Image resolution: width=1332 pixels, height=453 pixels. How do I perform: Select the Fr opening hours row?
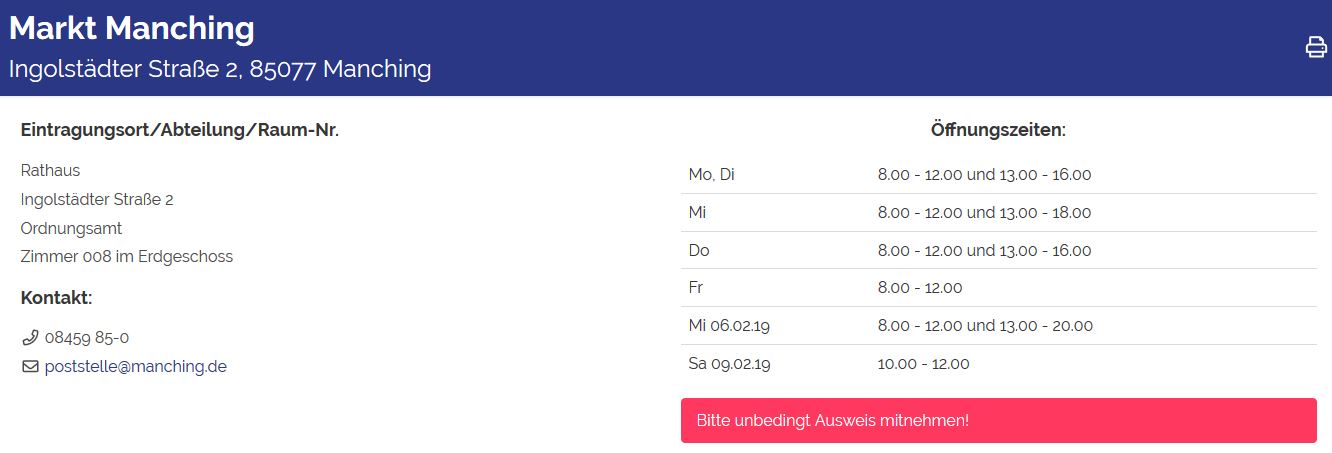tap(998, 288)
